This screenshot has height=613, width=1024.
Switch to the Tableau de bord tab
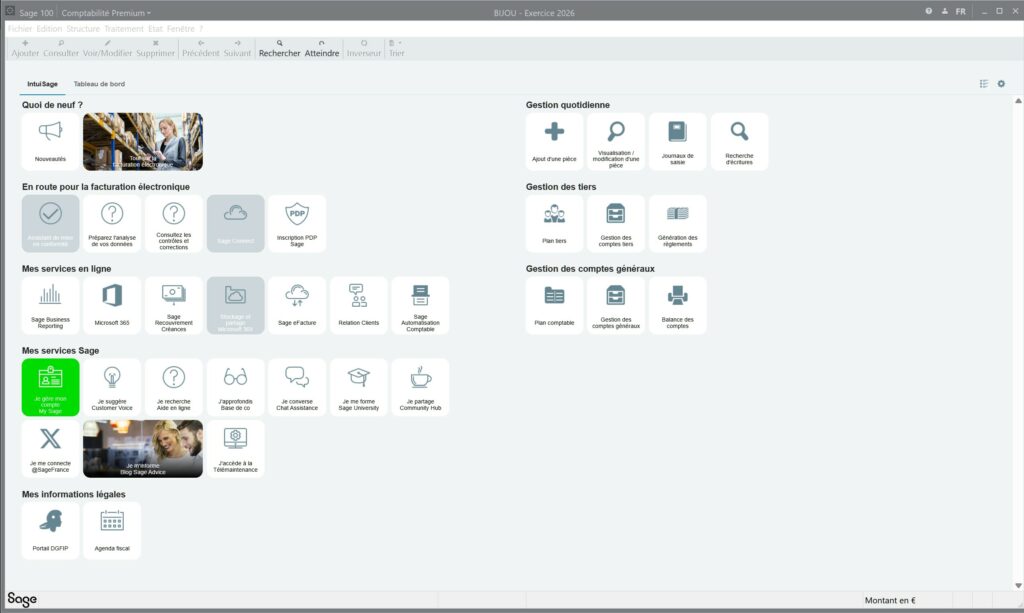[x=99, y=84]
